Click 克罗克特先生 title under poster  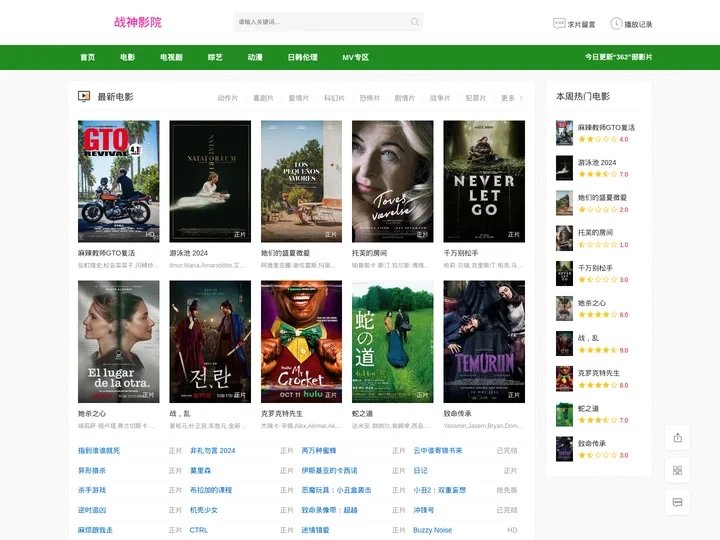tap(282, 413)
